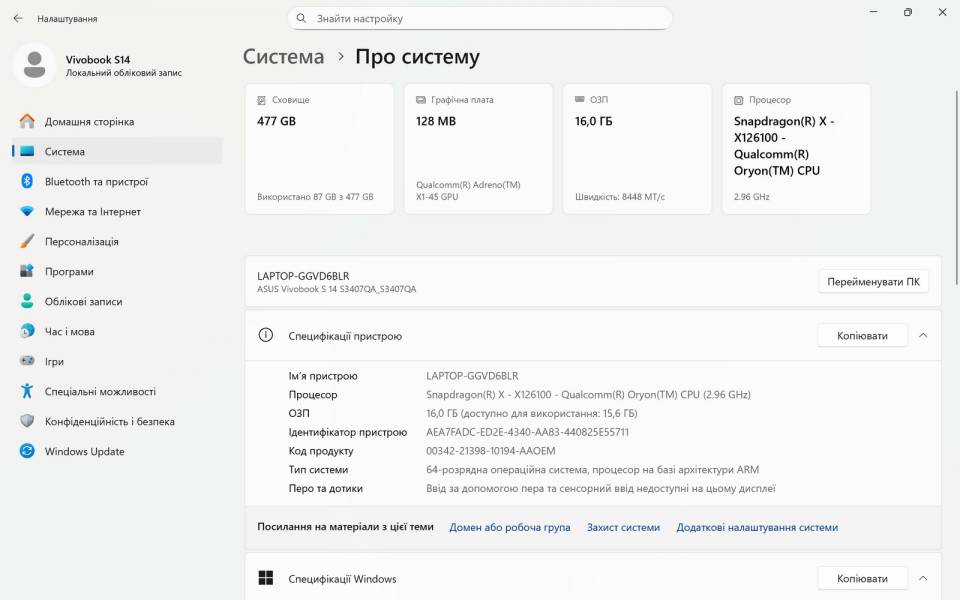Collapse the Специфікації пристрою section
960x600 pixels.
[922, 335]
